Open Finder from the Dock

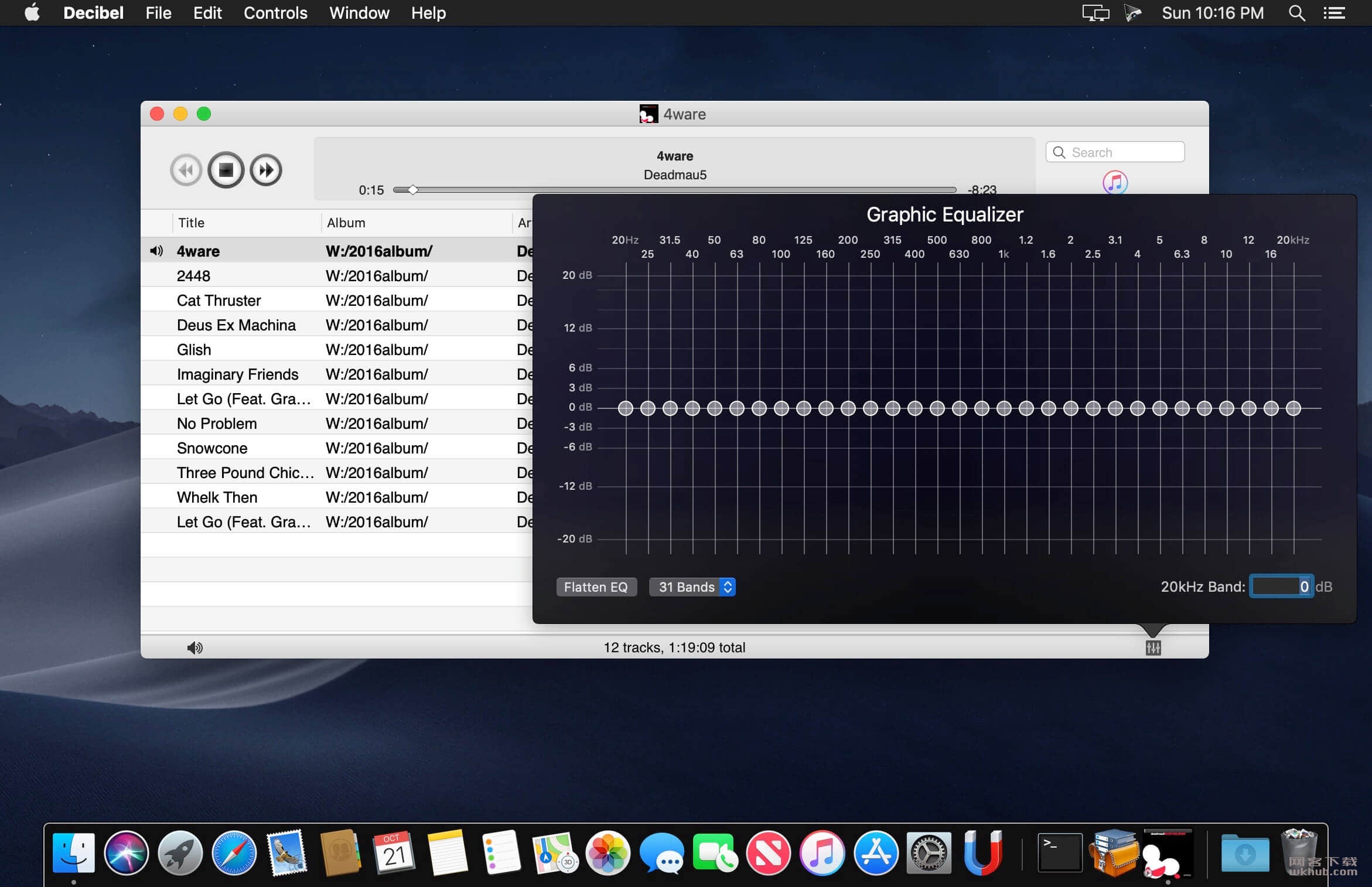(74, 852)
